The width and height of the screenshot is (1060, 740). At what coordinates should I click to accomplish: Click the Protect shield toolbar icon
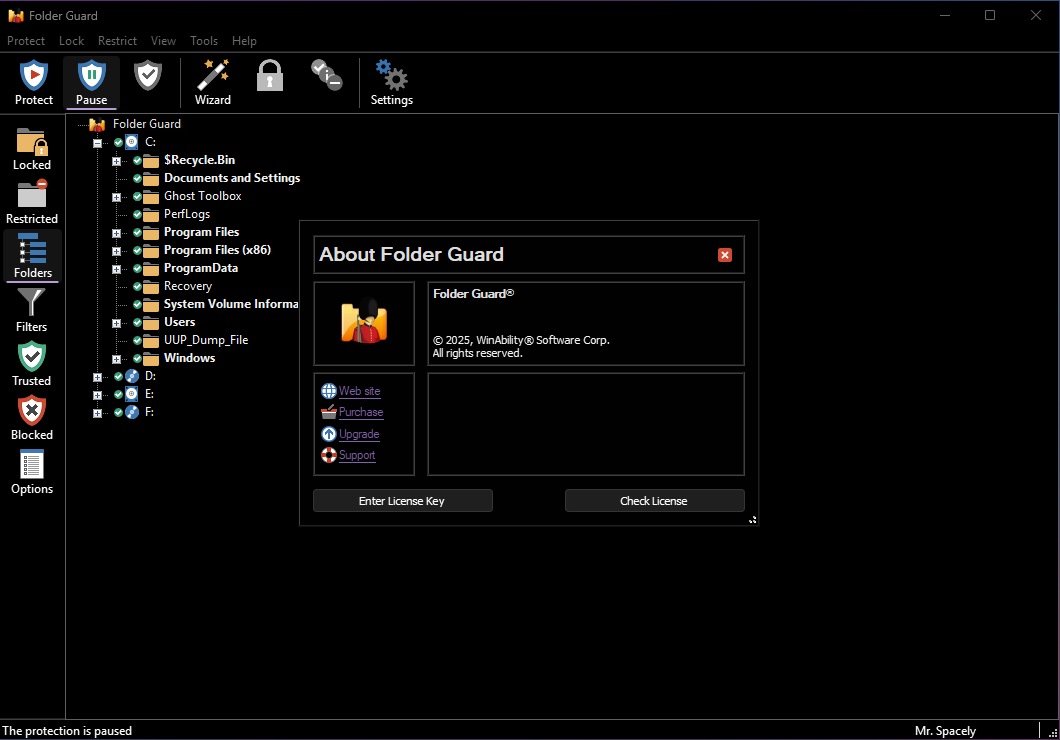[x=34, y=75]
